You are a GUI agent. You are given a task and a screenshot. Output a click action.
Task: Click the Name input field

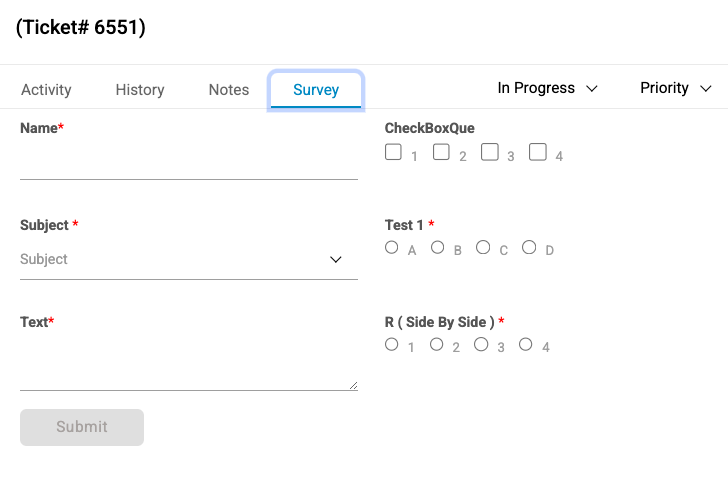(188, 162)
